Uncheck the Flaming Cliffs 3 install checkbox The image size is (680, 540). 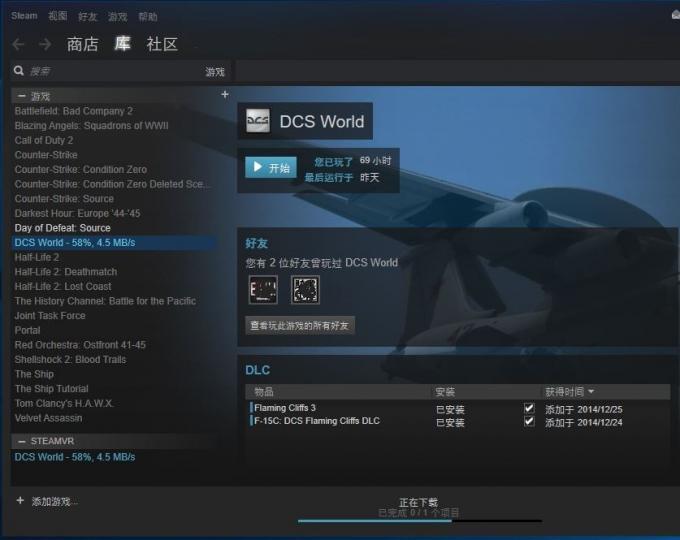[x=529, y=409]
